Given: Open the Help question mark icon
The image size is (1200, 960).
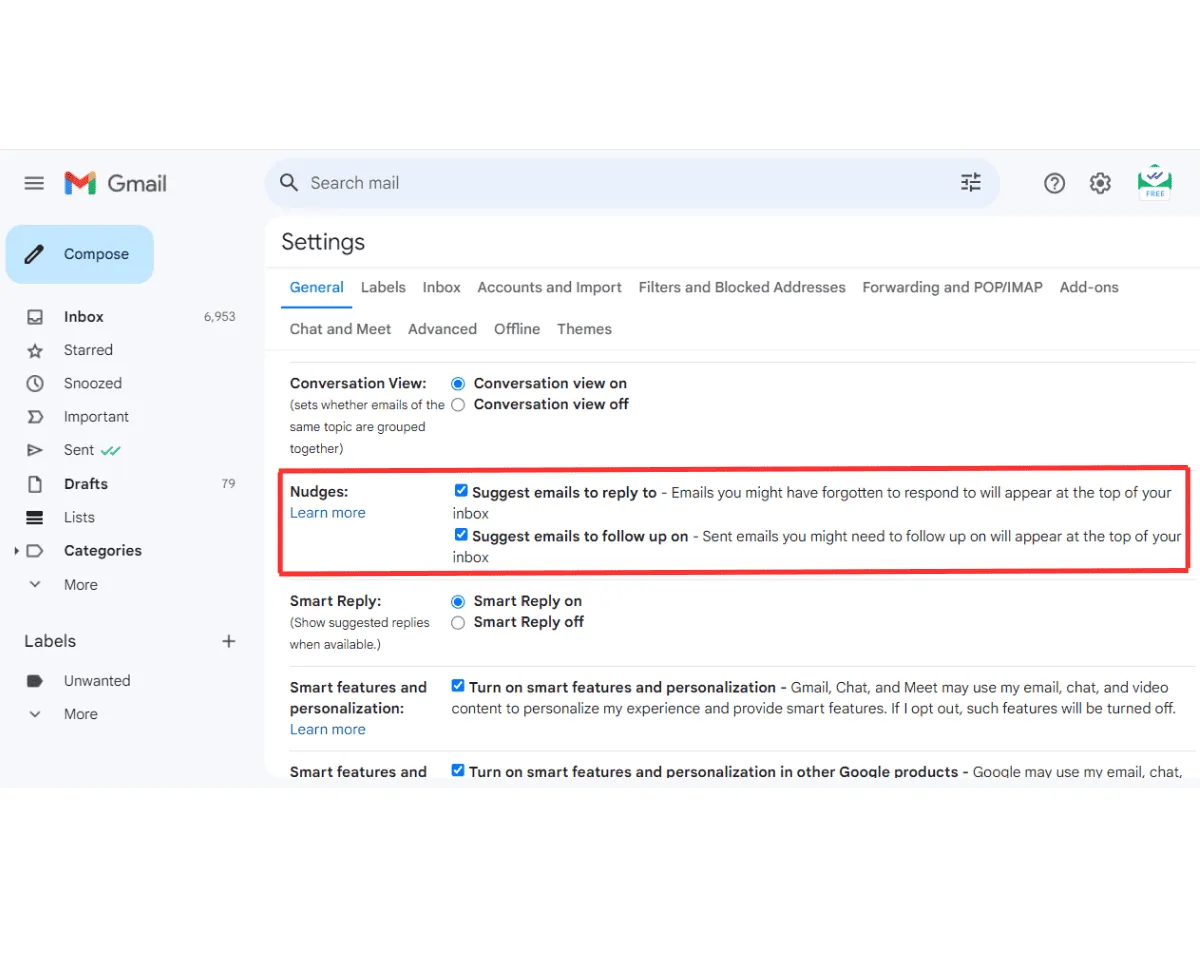Looking at the screenshot, I should click(1054, 183).
